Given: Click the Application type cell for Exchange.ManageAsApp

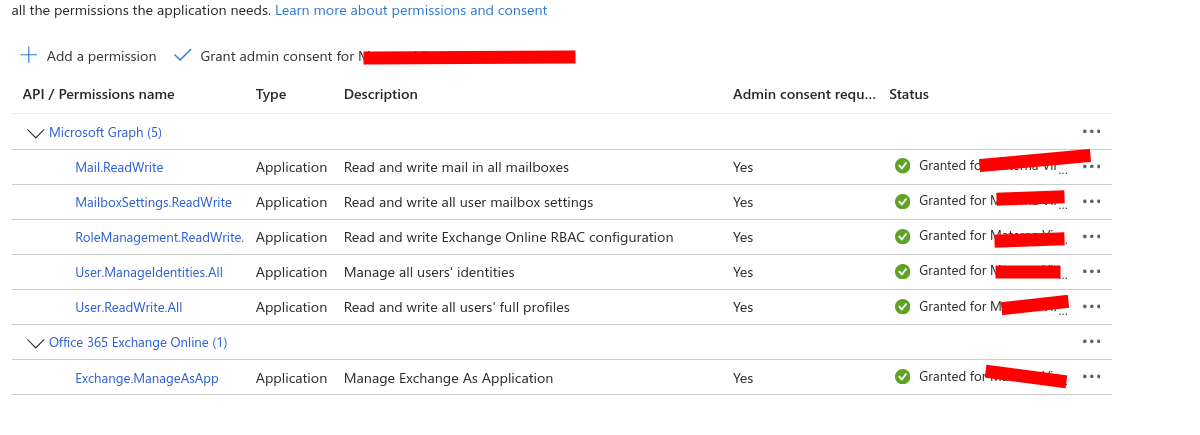Looking at the screenshot, I should pos(291,378).
